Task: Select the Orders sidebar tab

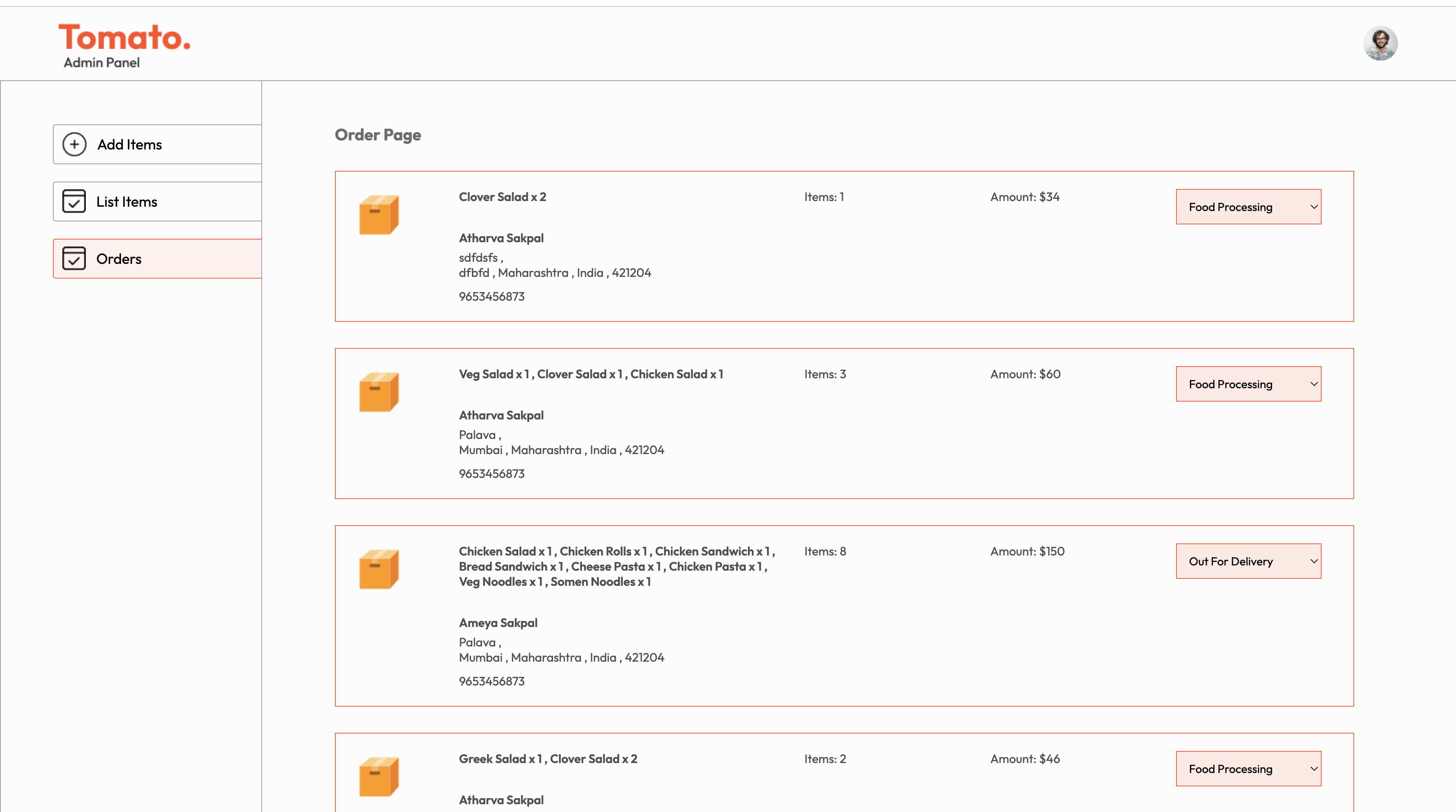Action: coord(119,259)
